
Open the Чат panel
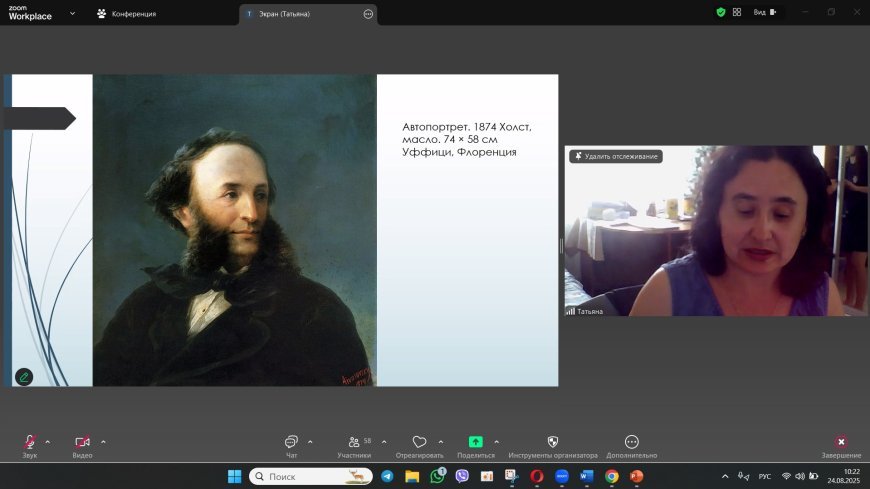(x=291, y=446)
